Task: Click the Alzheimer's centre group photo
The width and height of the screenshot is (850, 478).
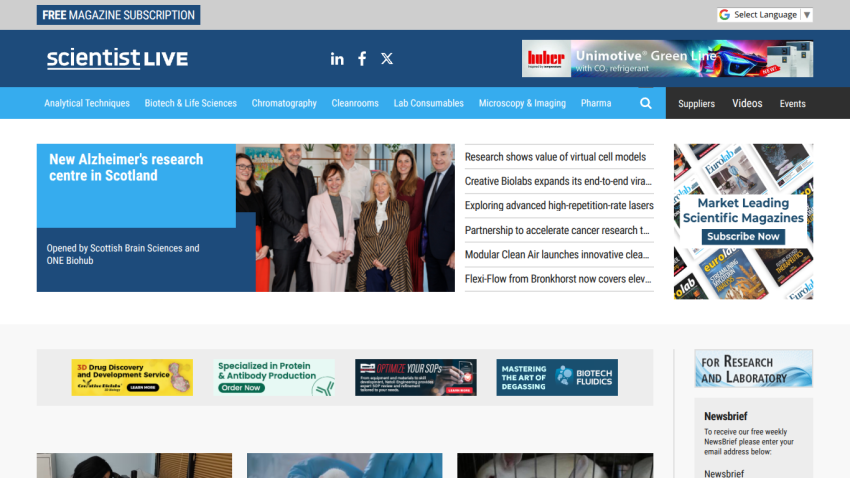Action: click(345, 217)
